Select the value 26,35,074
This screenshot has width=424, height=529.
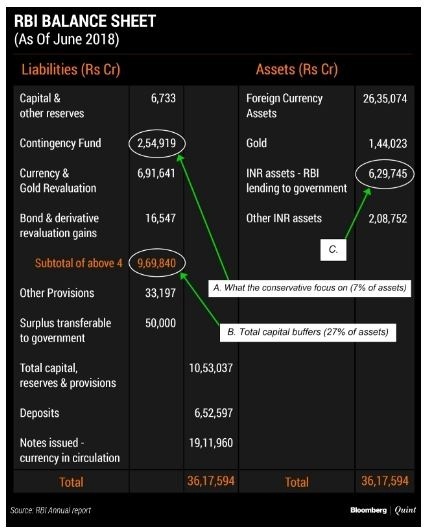(x=385, y=98)
